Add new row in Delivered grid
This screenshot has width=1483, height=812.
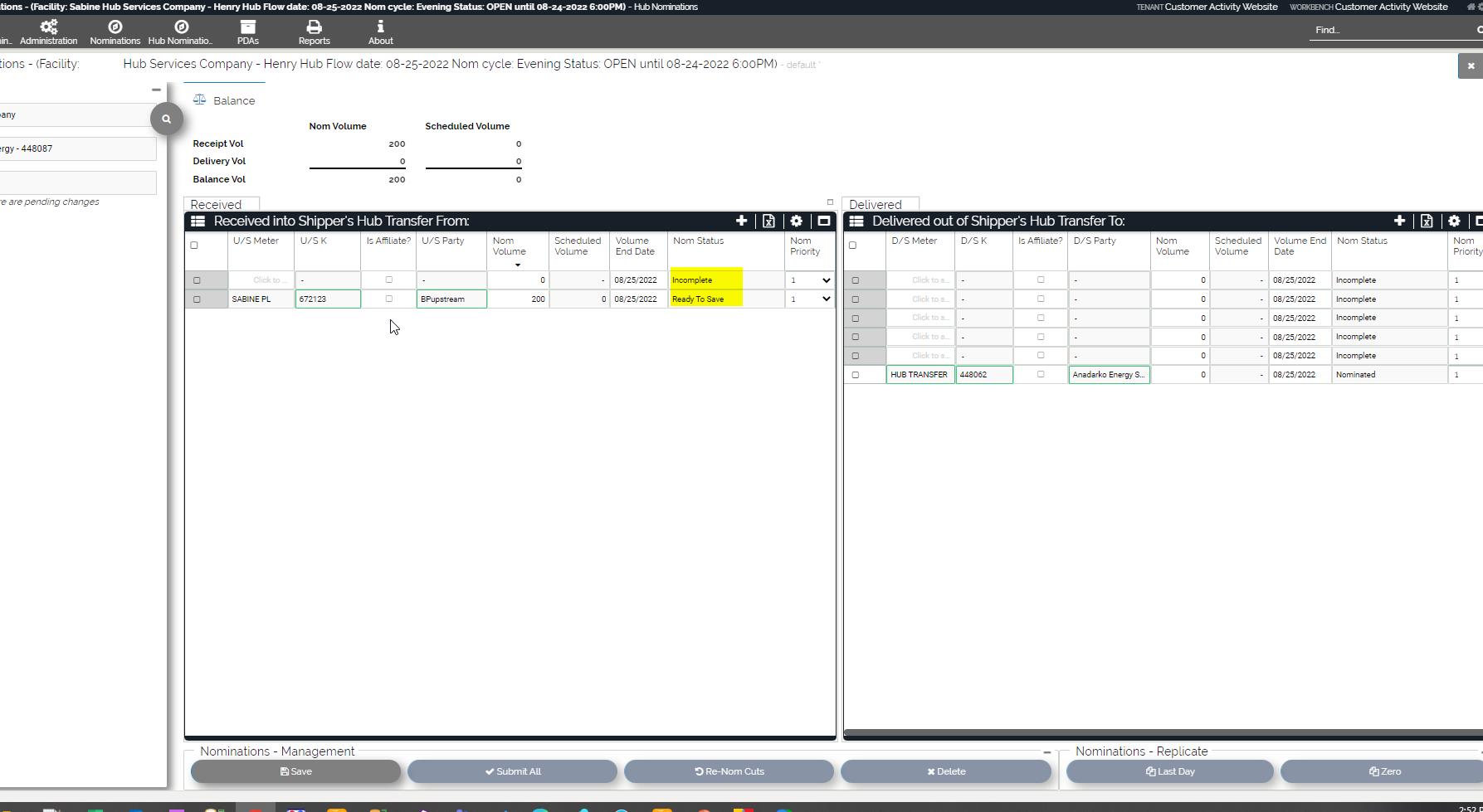pyautogui.click(x=1399, y=221)
